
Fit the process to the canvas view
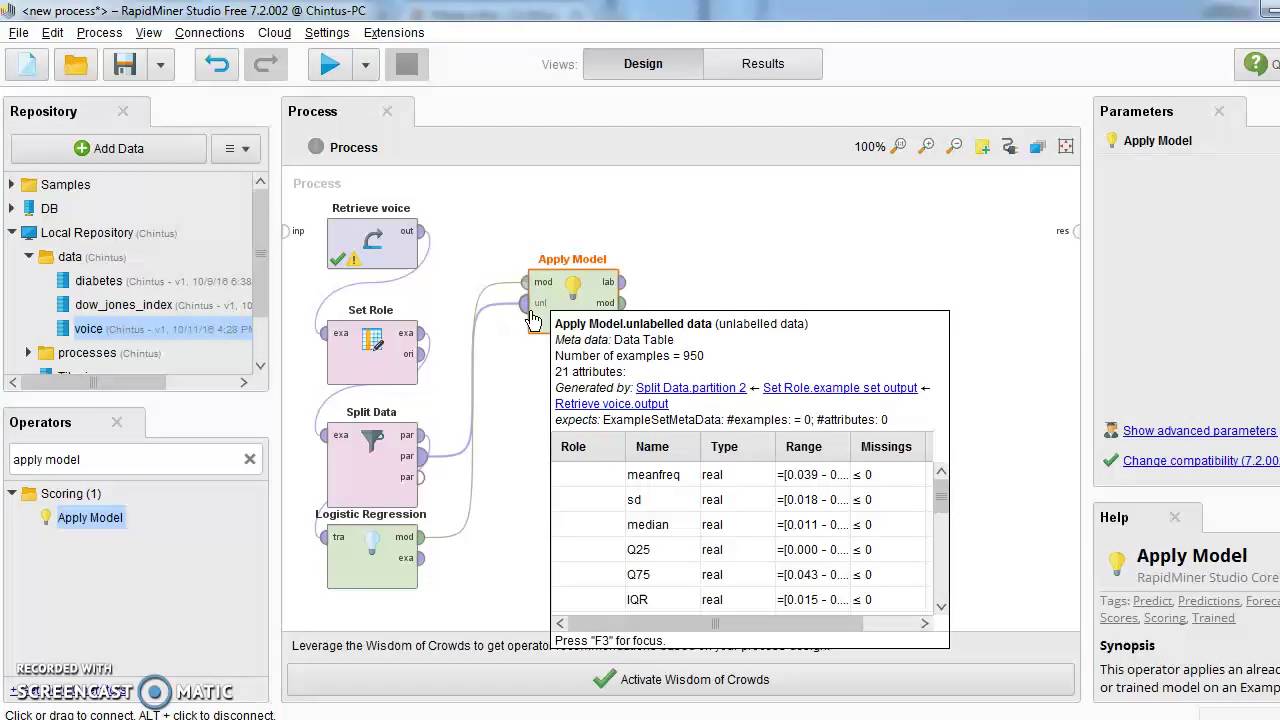(x=1066, y=146)
